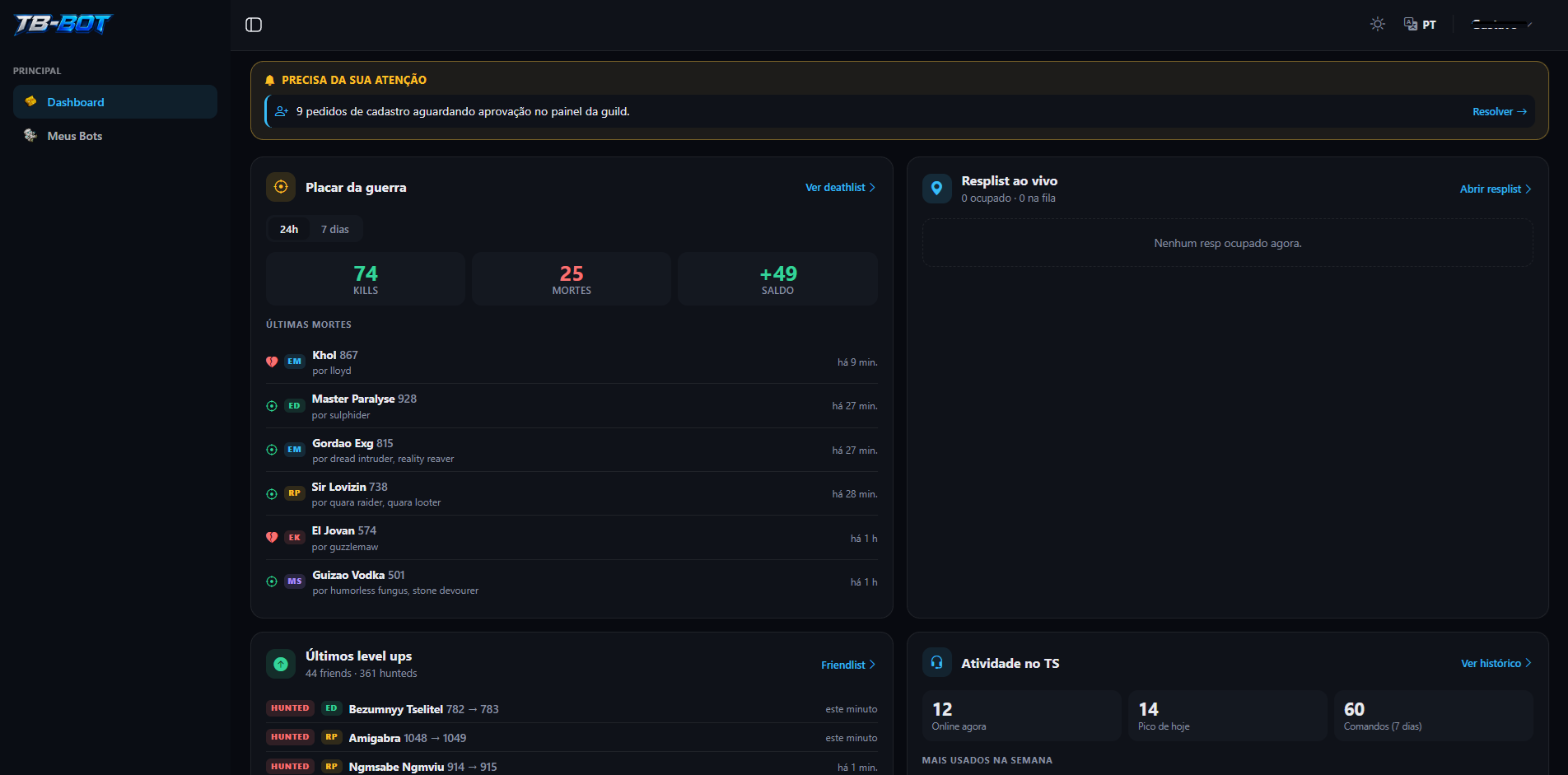Open the Ver deathlist link
Screen dimensions: 1568x775
click(x=840, y=188)
